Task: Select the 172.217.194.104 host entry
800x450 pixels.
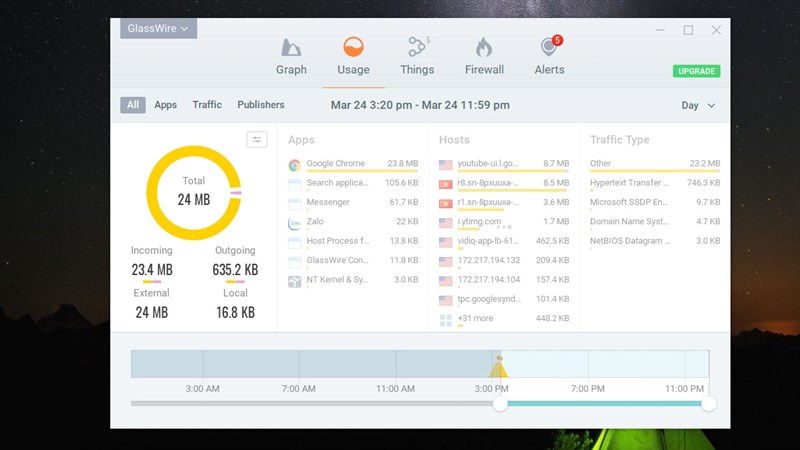Action: 504,281
